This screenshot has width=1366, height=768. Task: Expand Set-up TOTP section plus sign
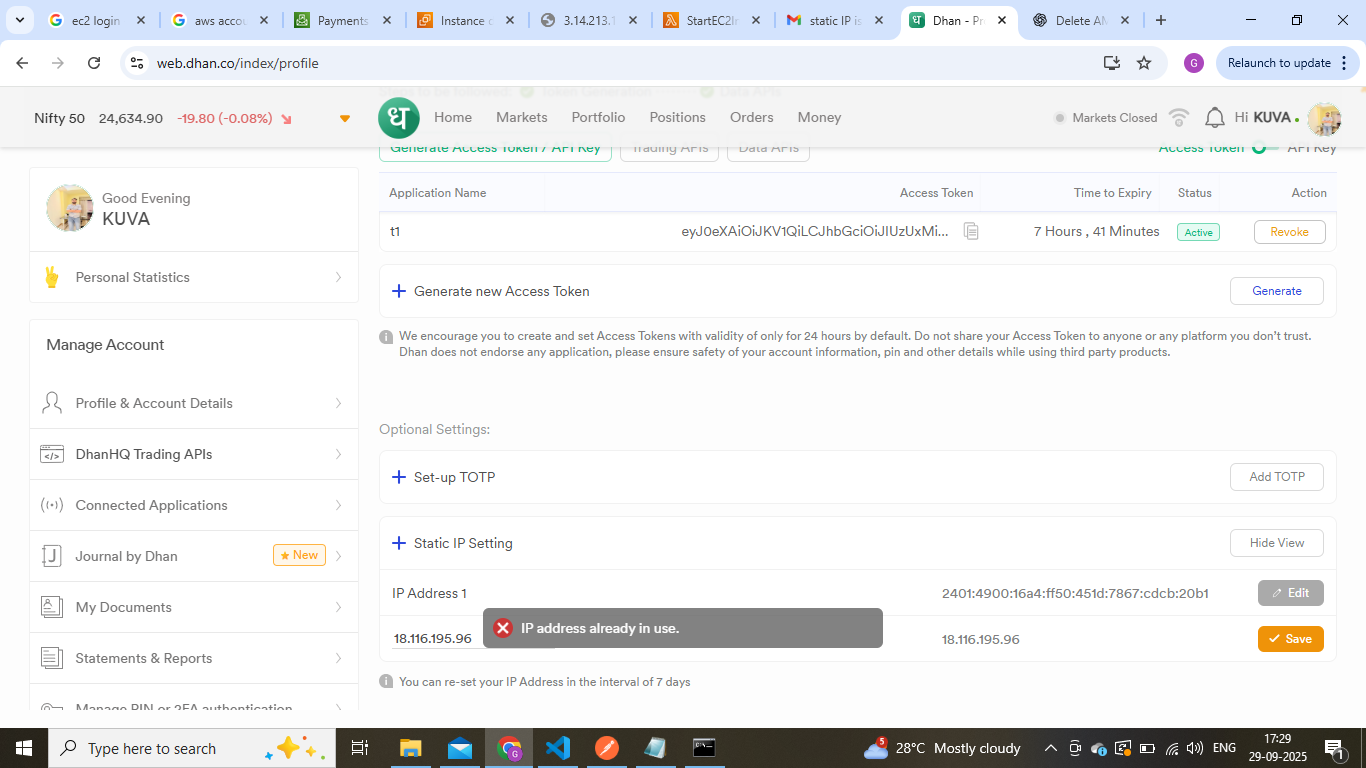click(x=398, y=477)
